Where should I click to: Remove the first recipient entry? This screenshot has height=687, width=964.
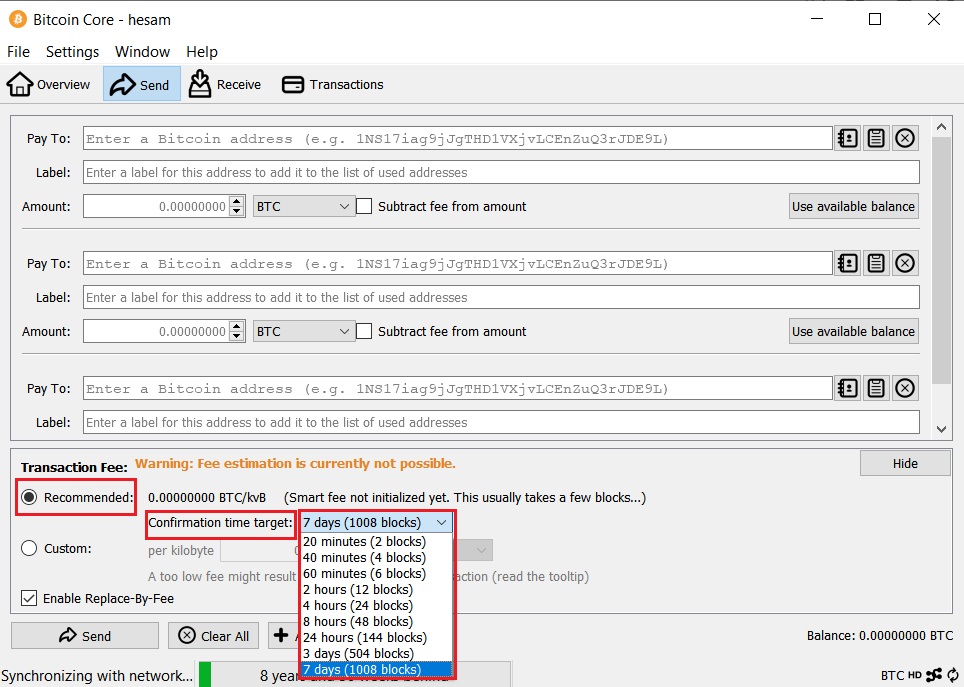pyautogui.click(x=905, y=138)
